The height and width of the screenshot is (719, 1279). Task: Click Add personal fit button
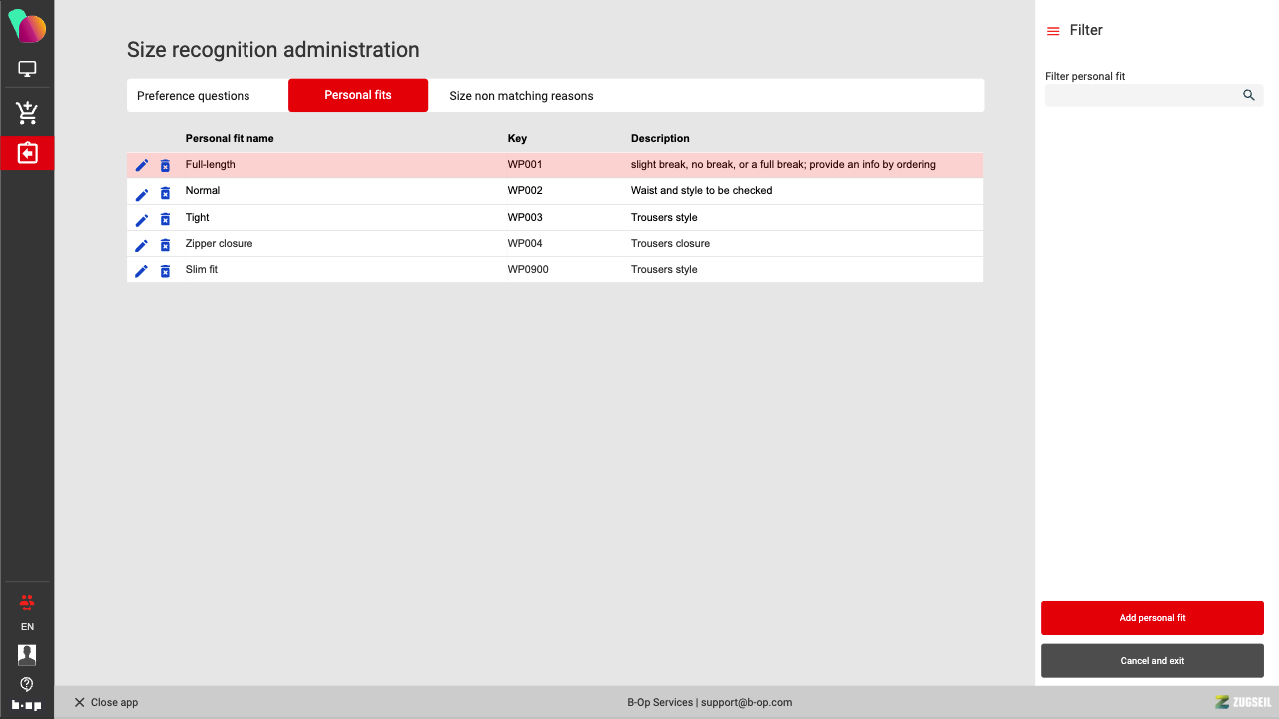coord(1152,618)
